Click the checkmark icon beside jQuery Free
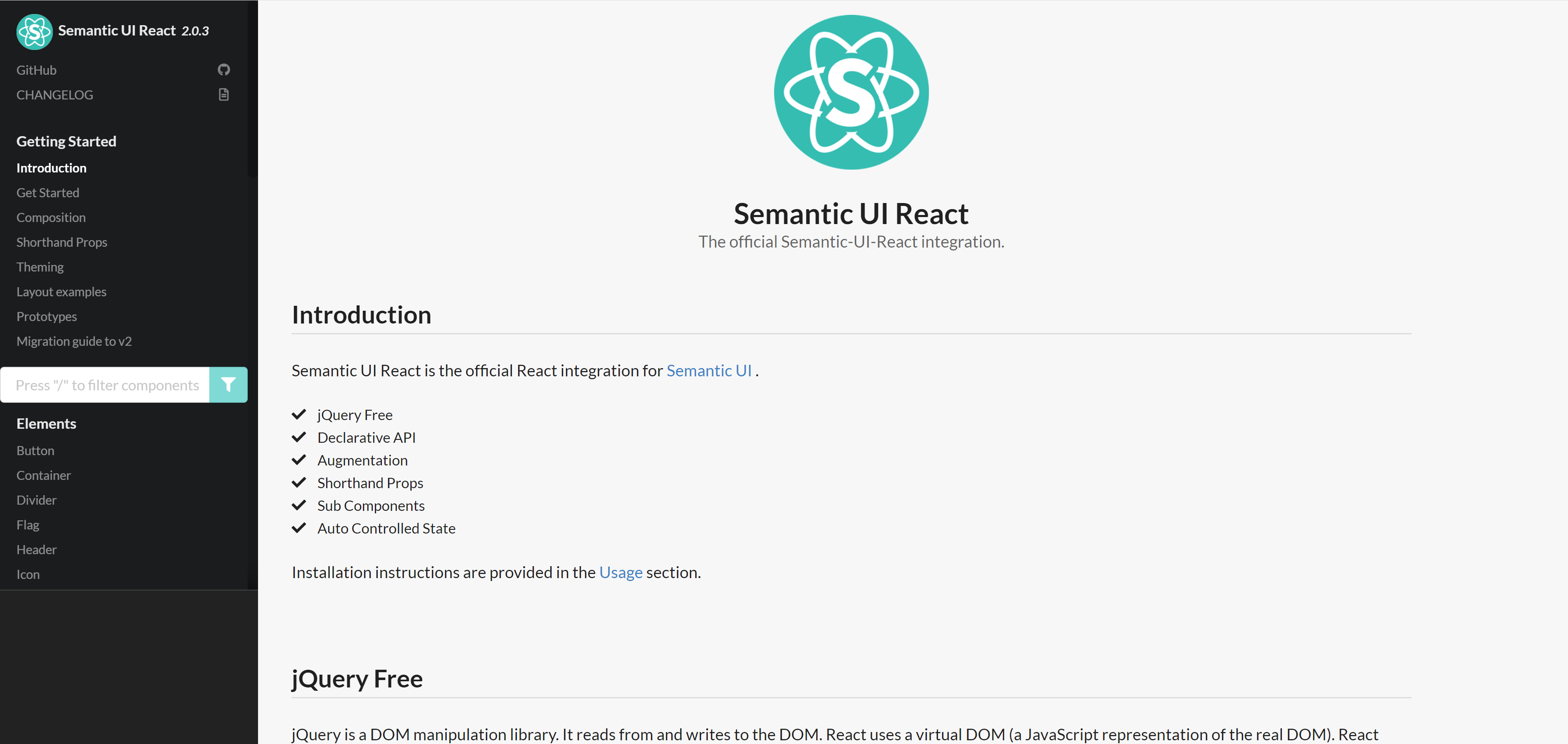This screenshot has height=744, width=1568. 299,415
